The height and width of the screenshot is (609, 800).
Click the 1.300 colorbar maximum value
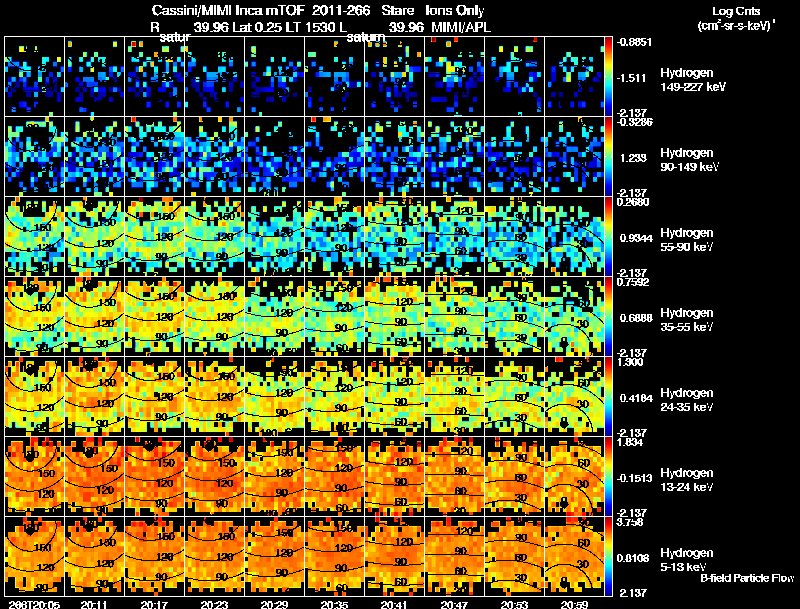631,362
